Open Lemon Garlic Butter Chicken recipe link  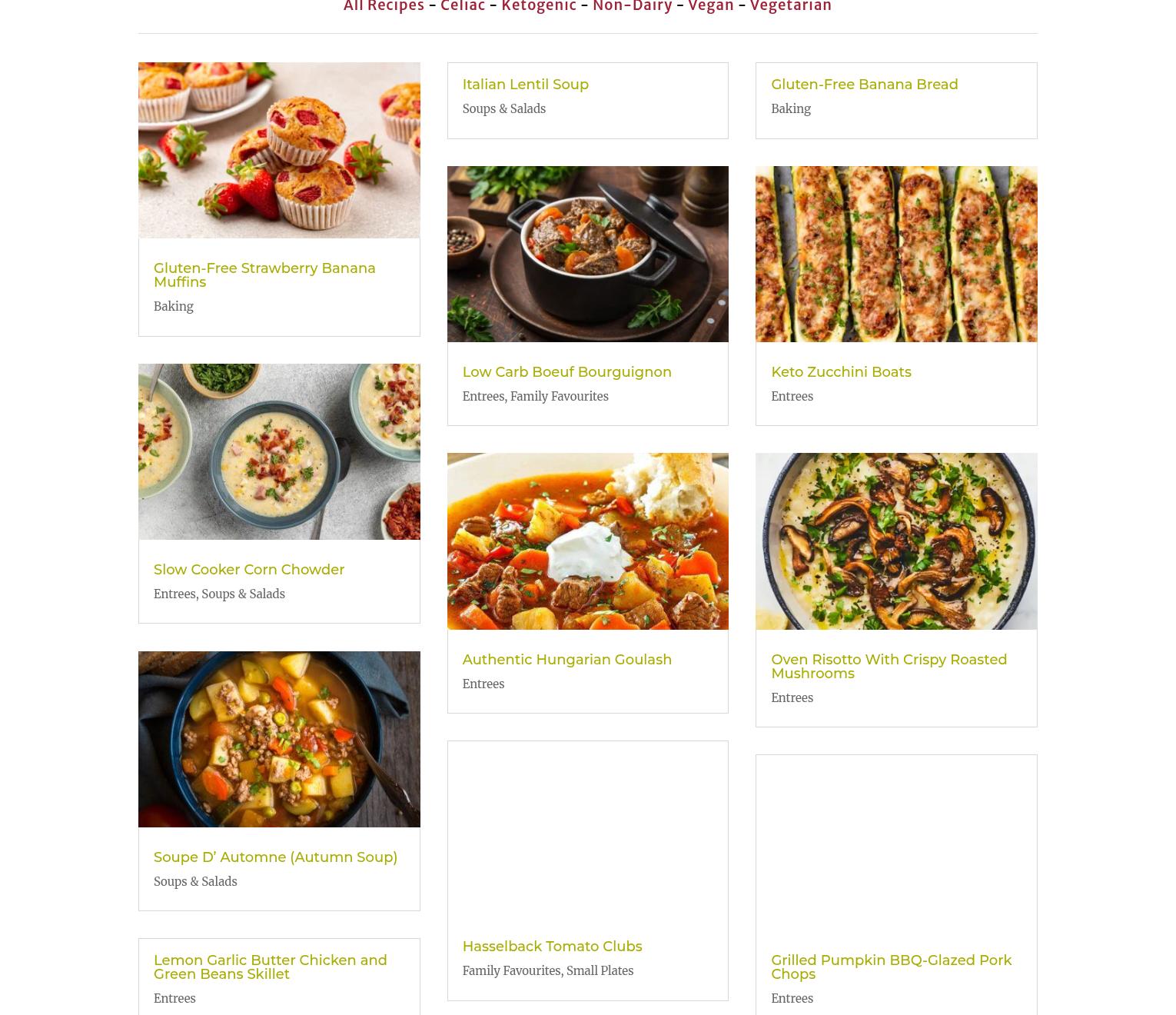click(271, 967)
